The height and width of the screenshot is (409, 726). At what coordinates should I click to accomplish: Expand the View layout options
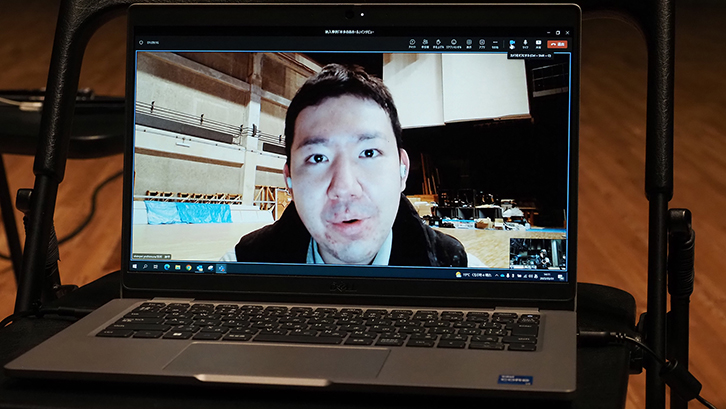pos(468,43)
